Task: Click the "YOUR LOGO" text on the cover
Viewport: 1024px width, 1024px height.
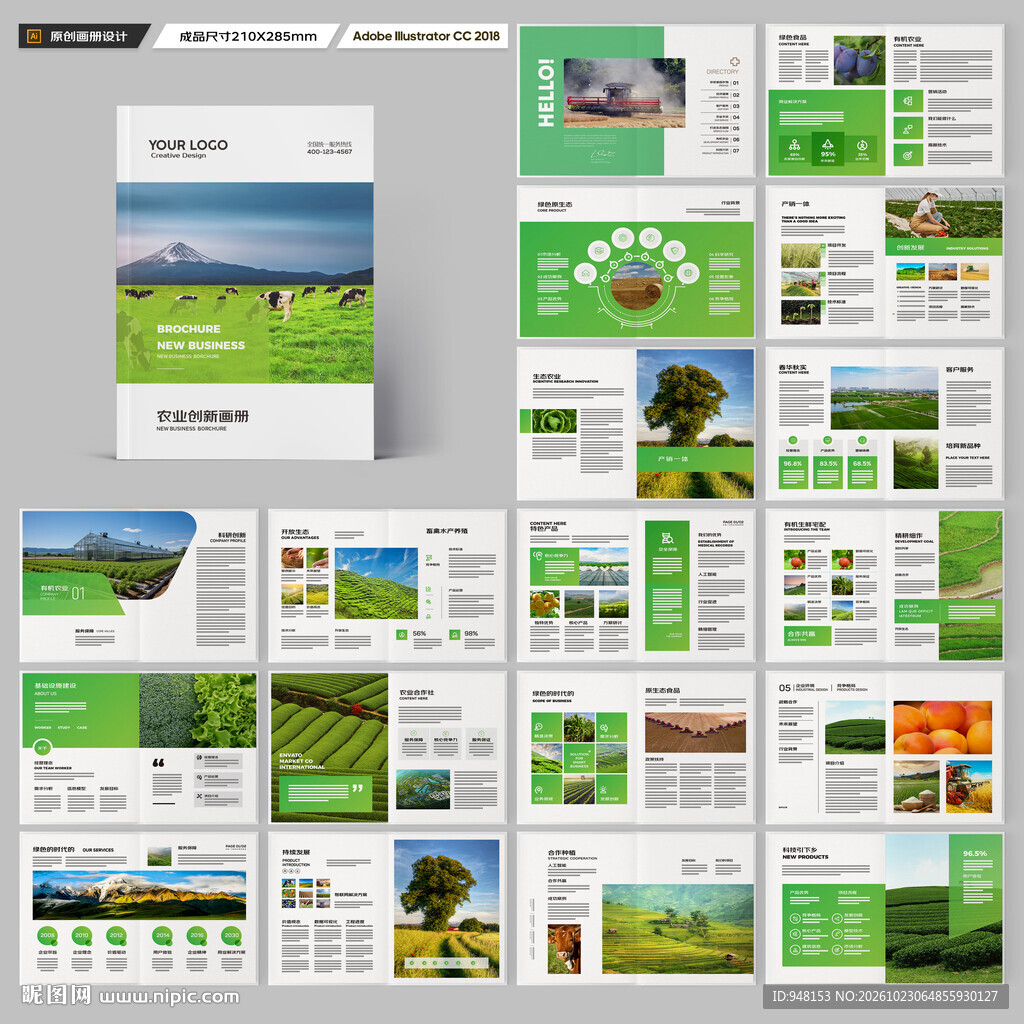Action: [x=188, y=145]
